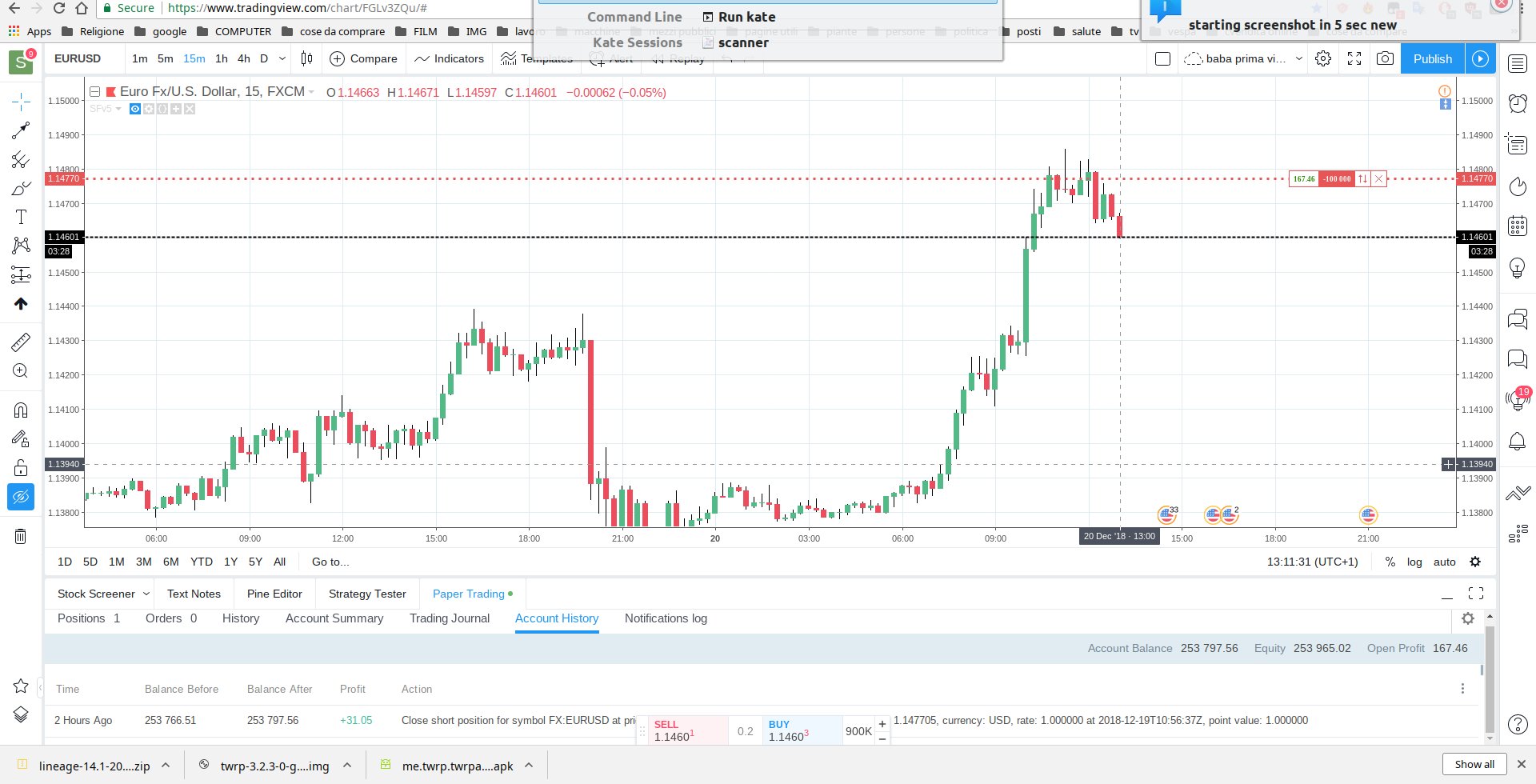Select the chart layout square icon
Image resolution: width=1536 pixels, height=784 pixels.
[1163, 58]
